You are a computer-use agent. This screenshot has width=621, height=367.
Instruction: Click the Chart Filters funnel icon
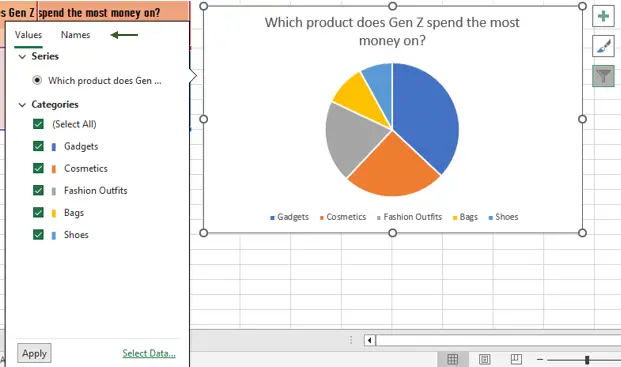[603, 76]
